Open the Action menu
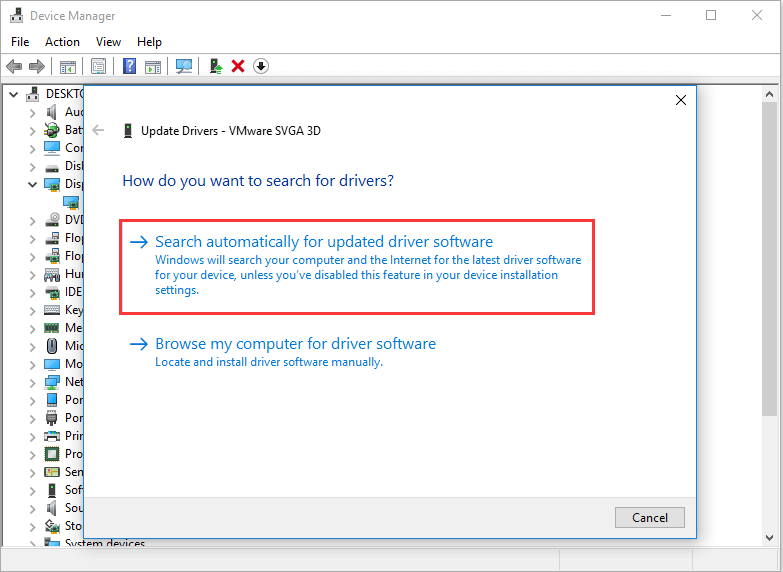 coord(62,42)
